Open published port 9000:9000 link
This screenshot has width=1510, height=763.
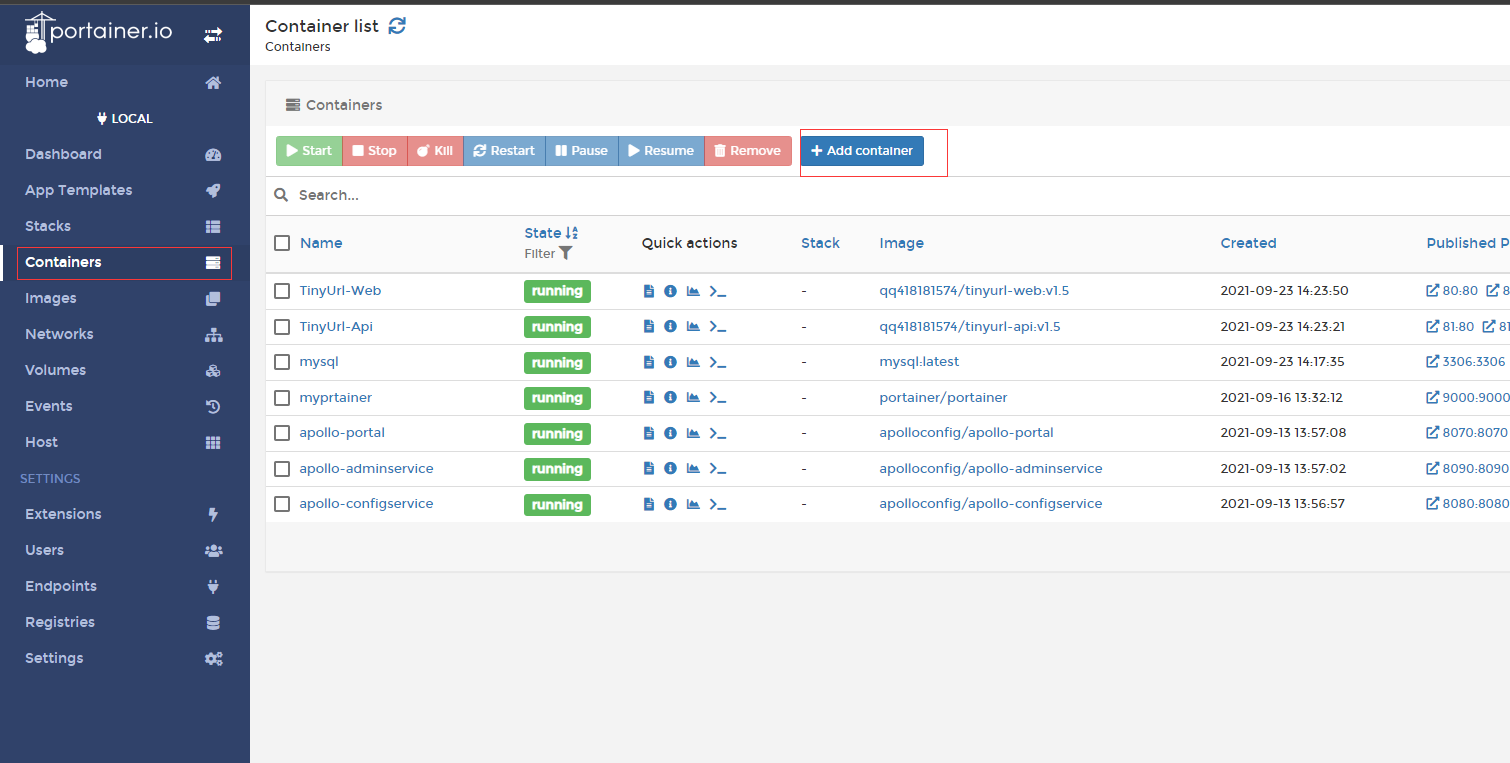[1467, 398]
